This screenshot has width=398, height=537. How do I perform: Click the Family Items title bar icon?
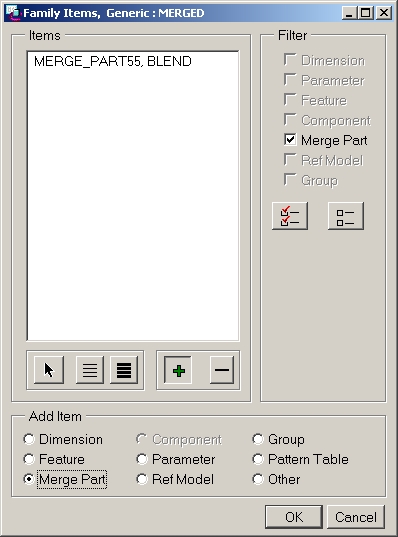coord(13,13)
